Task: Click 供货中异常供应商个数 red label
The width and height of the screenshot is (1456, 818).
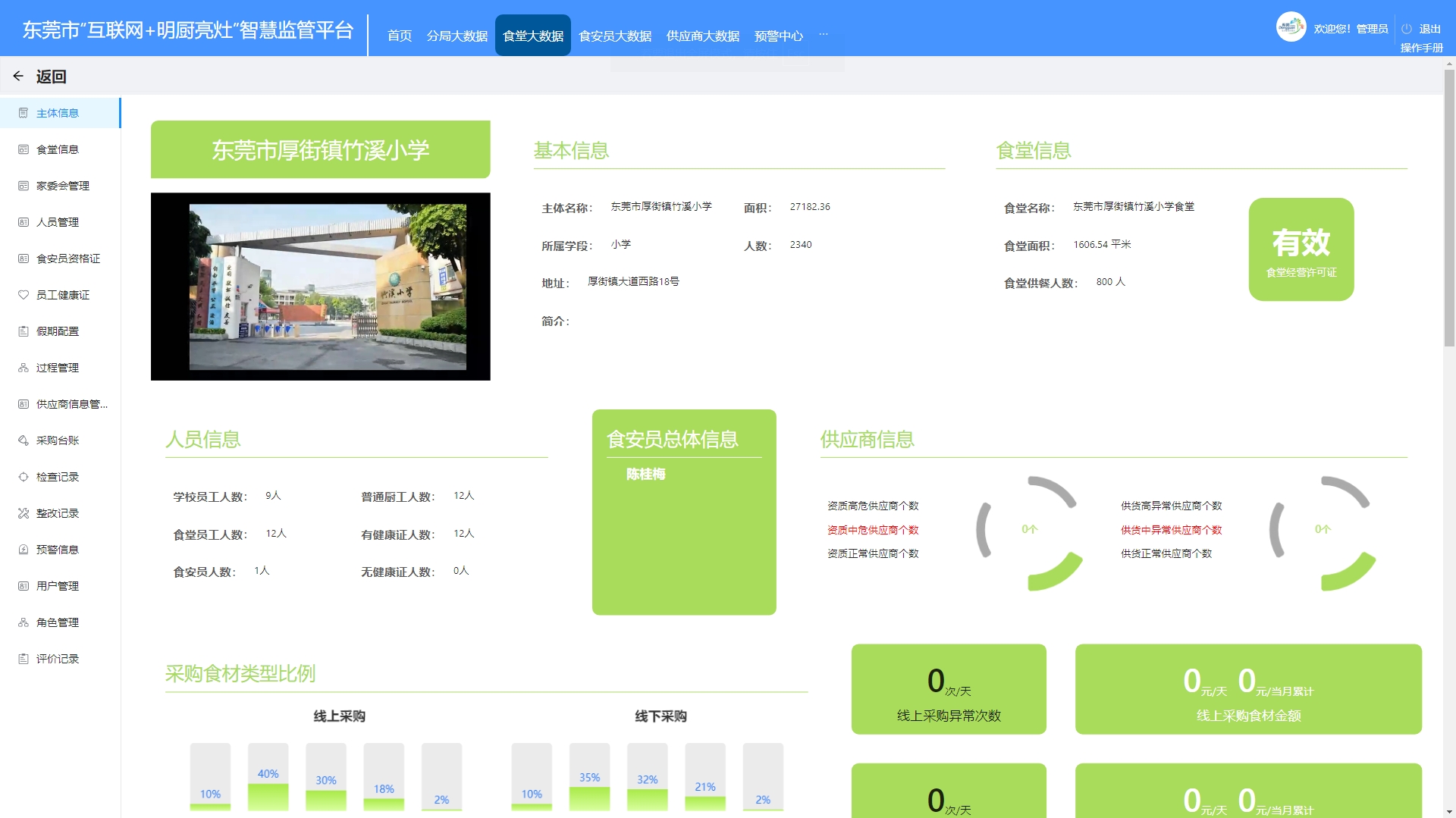Action: [1172, 530]
